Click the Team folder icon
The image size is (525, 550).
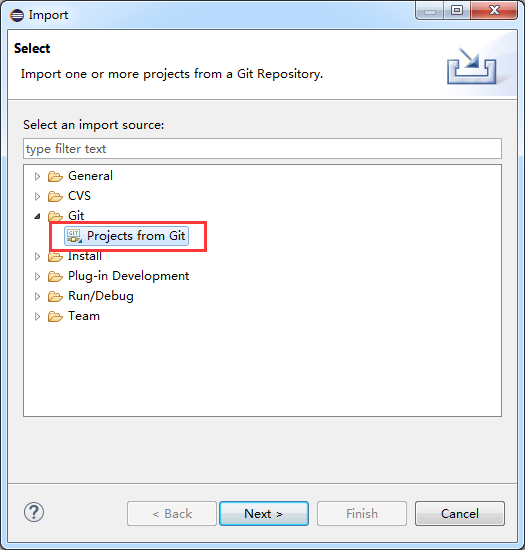click(55, 316)
